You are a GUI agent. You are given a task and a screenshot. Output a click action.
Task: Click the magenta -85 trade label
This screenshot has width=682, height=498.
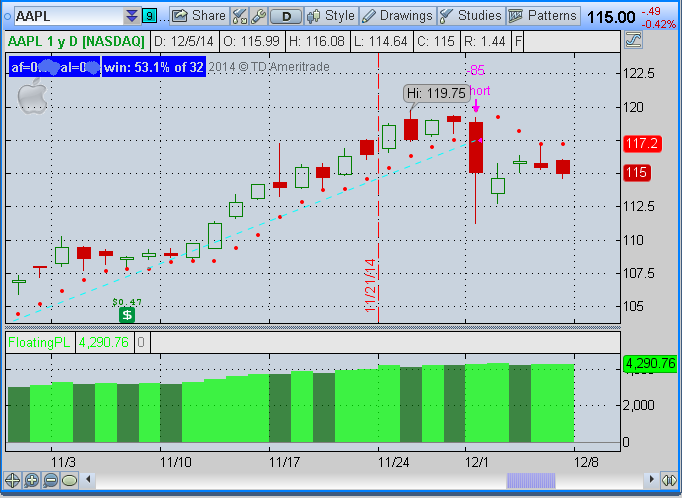tap(475, 70)
